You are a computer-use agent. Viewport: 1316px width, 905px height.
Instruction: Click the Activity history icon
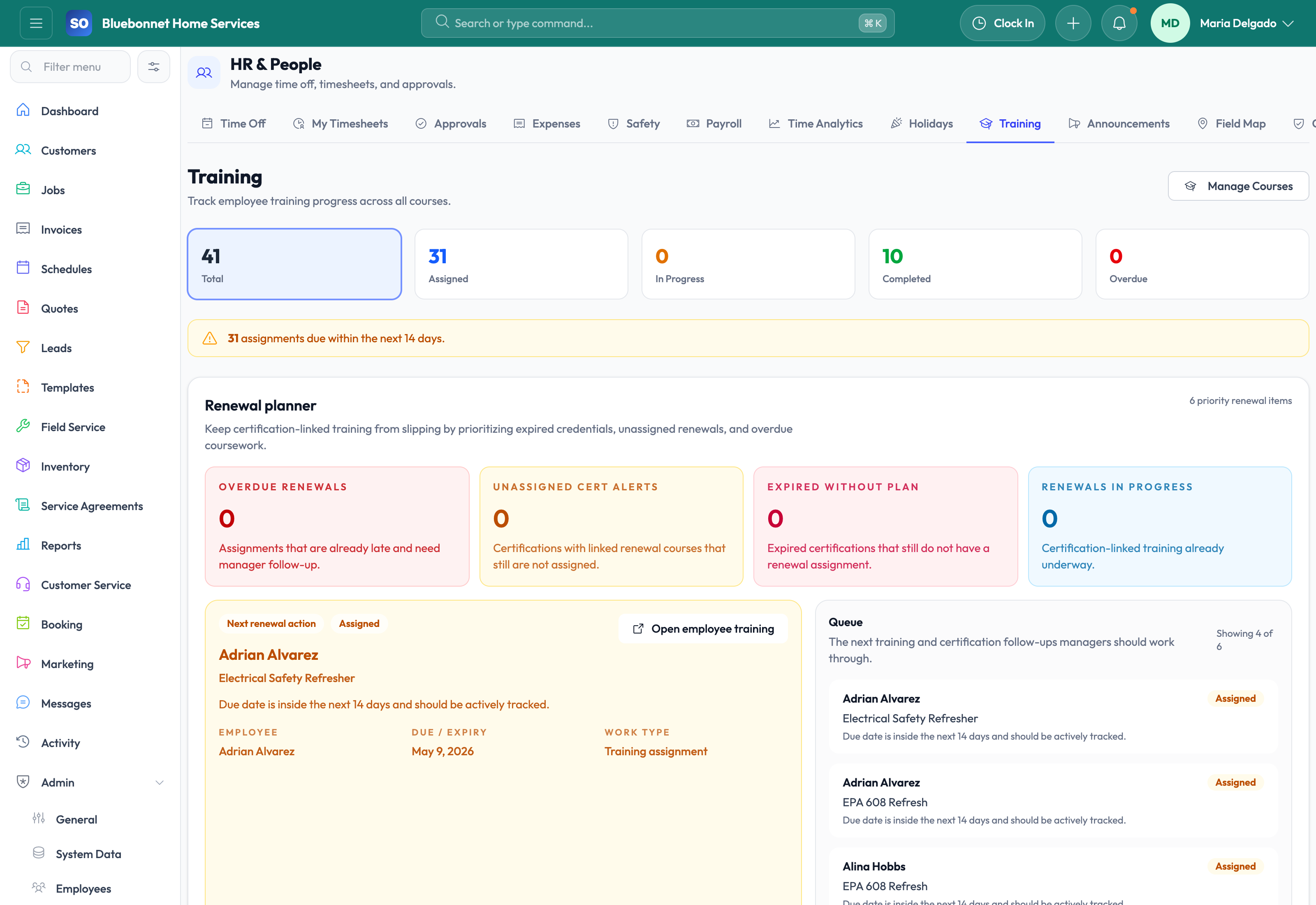(x=23, y=742)
